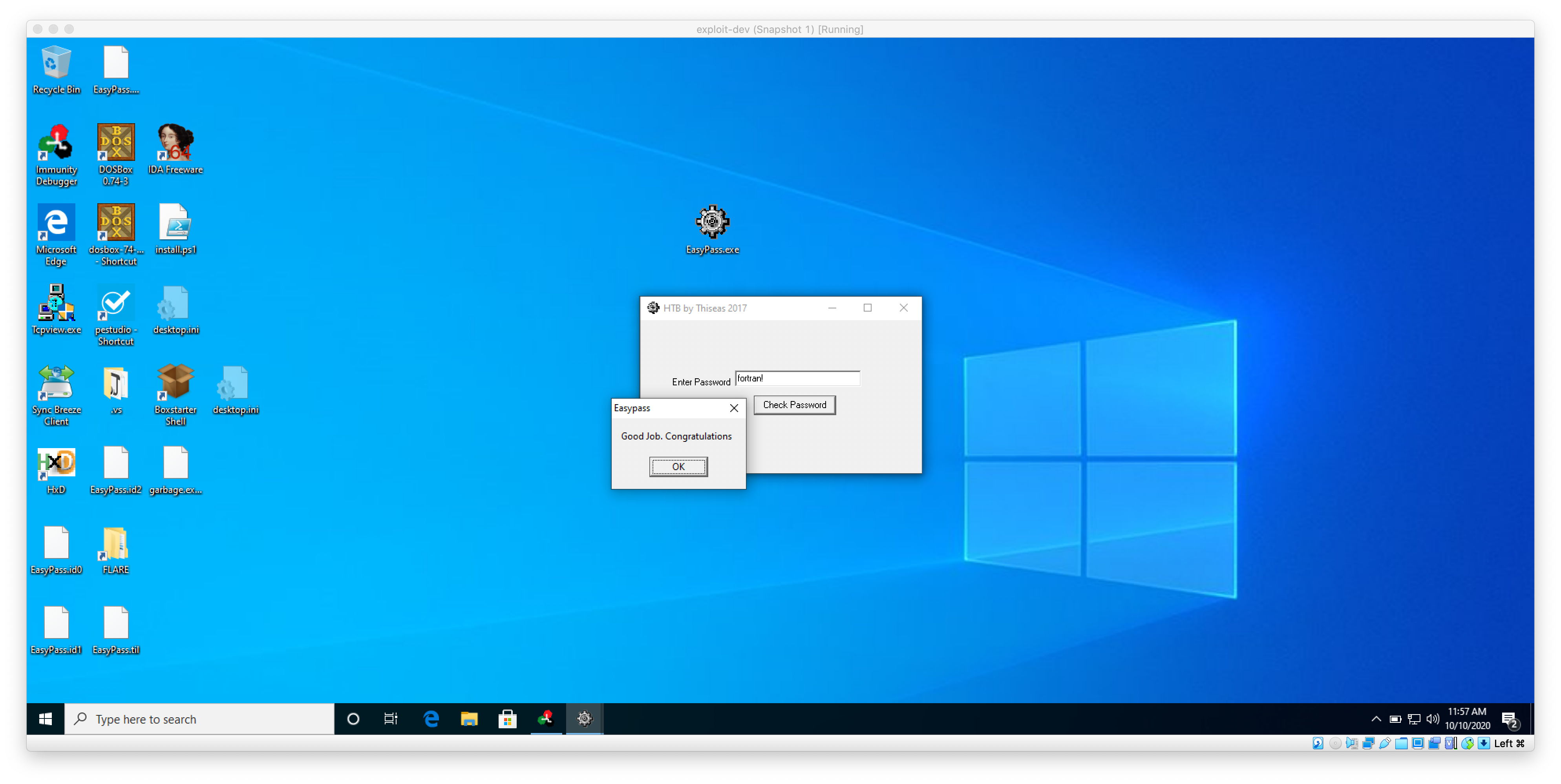Click the Enter Password text field
Viewport: 1561px width, 784px height.
(797, 378)
